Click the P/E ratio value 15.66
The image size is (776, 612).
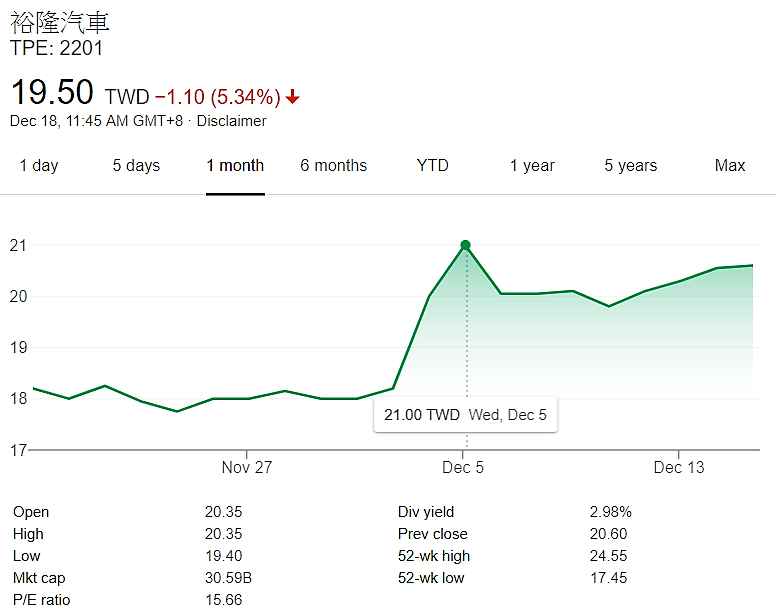pyautogui.click(x=224, y=600)
